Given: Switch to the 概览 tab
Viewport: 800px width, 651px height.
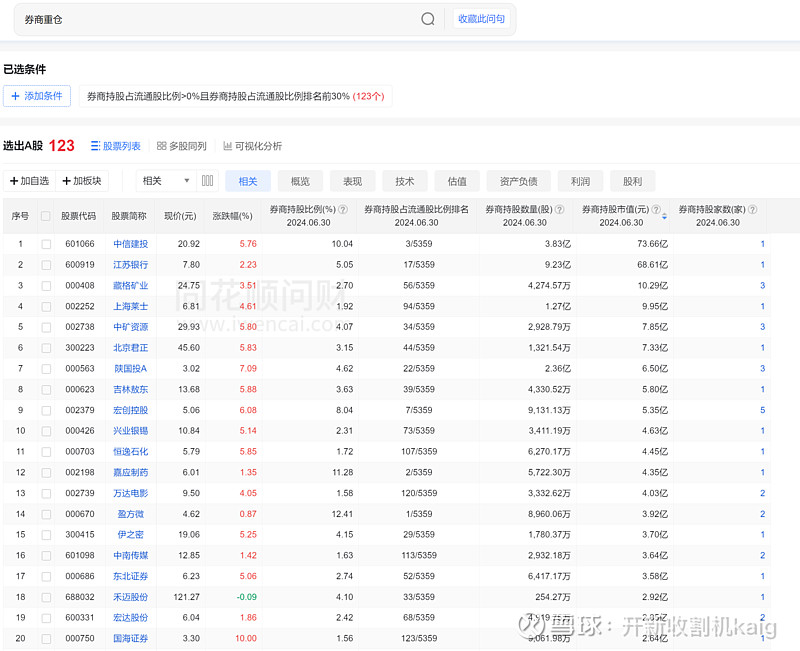Looking at the screenshot, I should pyautogui.click(x=300, y=181).
